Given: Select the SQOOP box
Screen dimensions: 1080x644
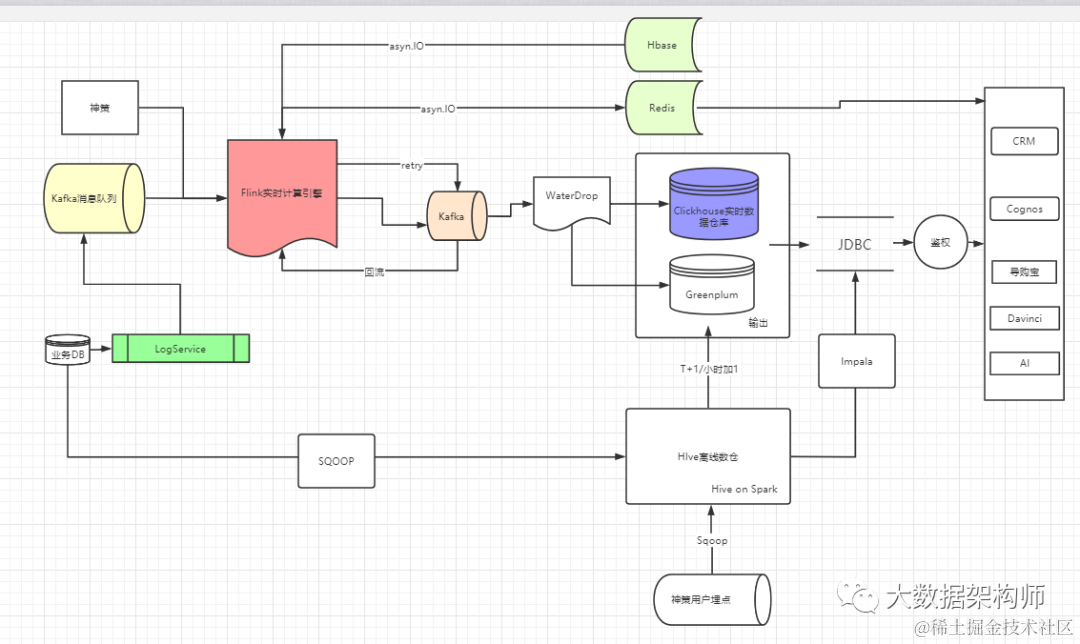Looking at the screenshot, I should point(336,461).
